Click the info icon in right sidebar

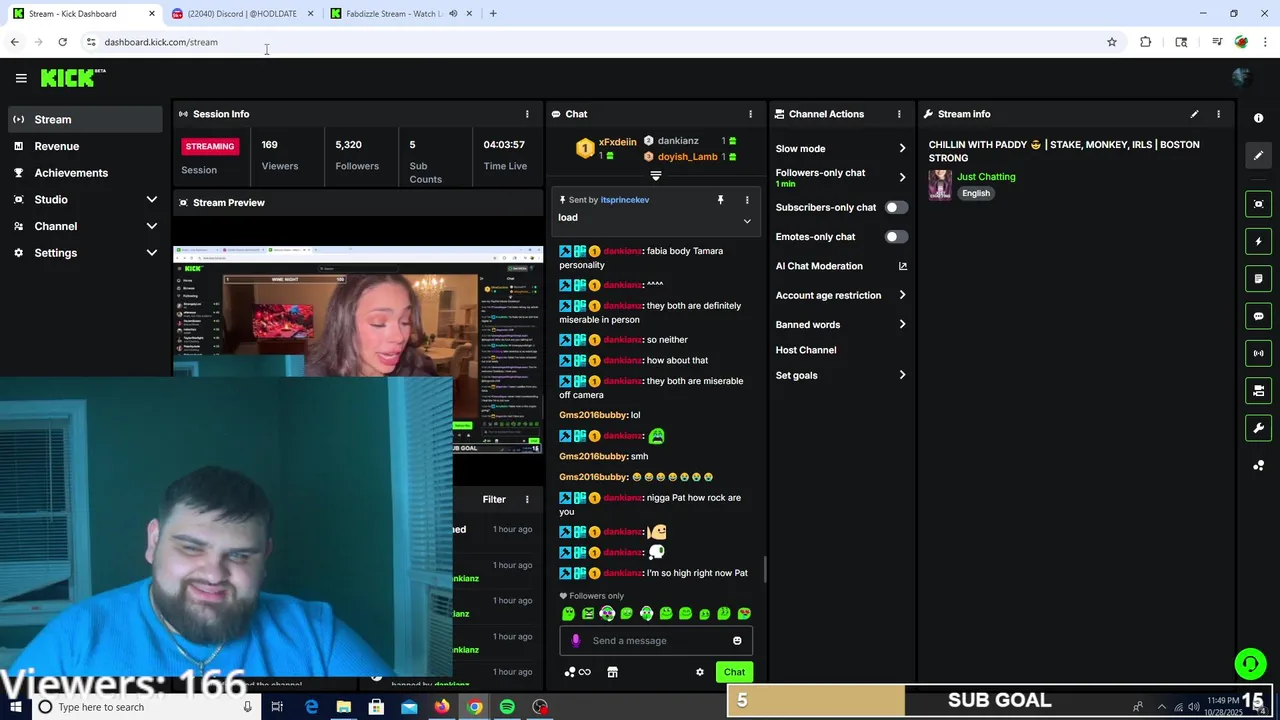[x=1258, y=118]
